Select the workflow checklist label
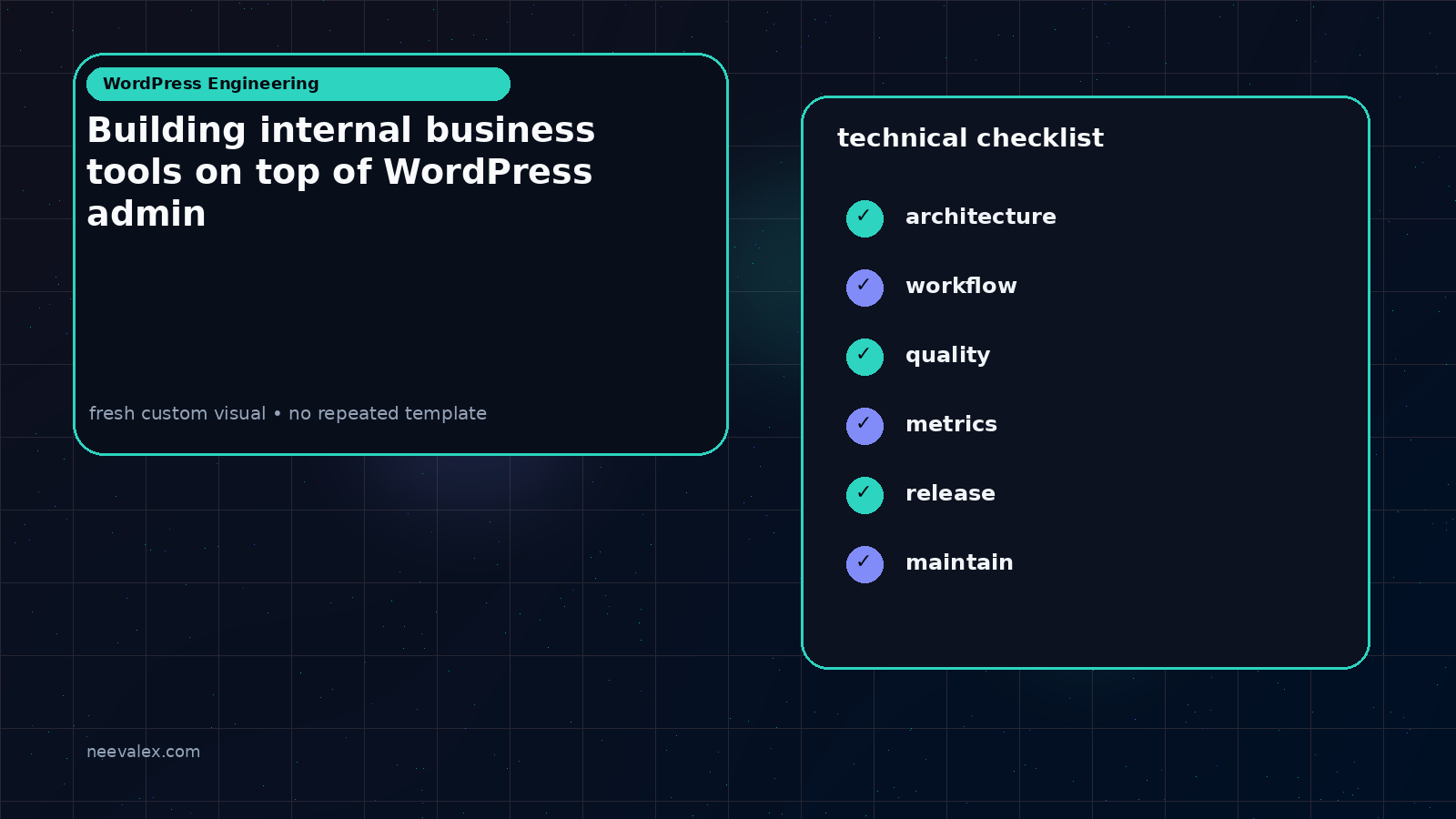The height and width of the screenshot is (819, 1456). 961,286
